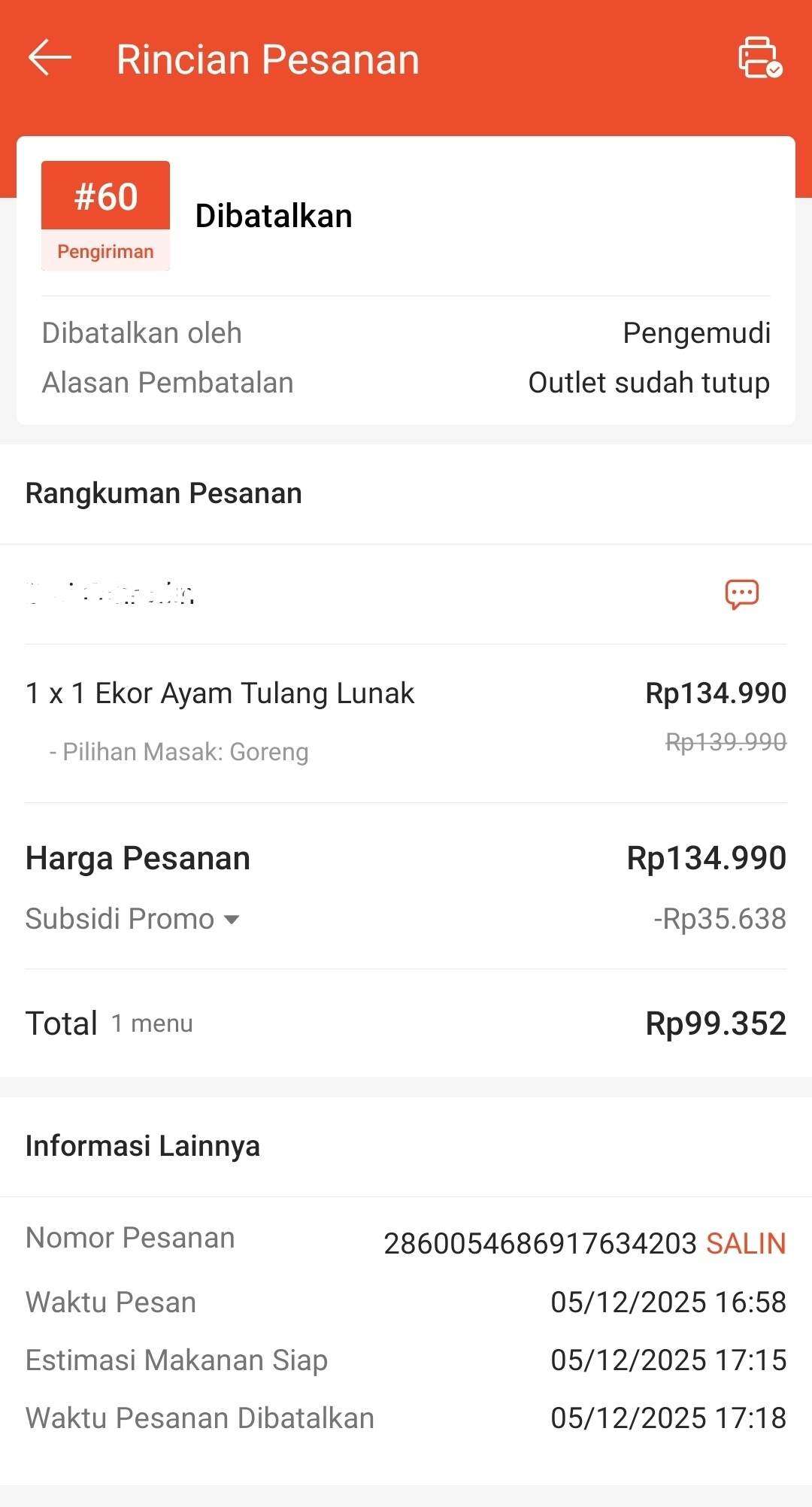Tap the back arrow icon
Image resolution: width=812 pixels, height=1507 pixels.
click(x=50, y=59)
